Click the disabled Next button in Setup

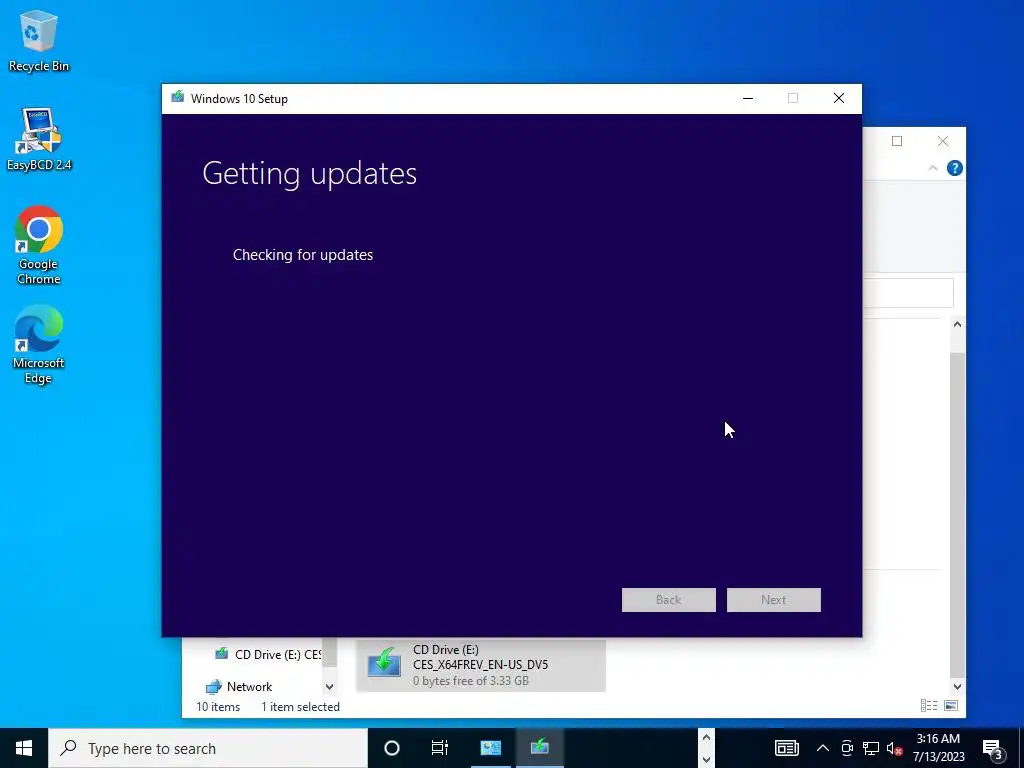point(773,600)
